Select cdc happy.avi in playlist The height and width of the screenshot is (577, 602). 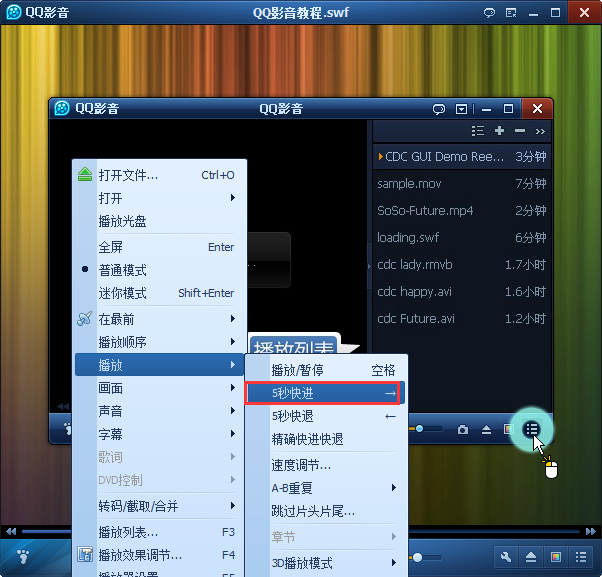(x=462, y=292)
